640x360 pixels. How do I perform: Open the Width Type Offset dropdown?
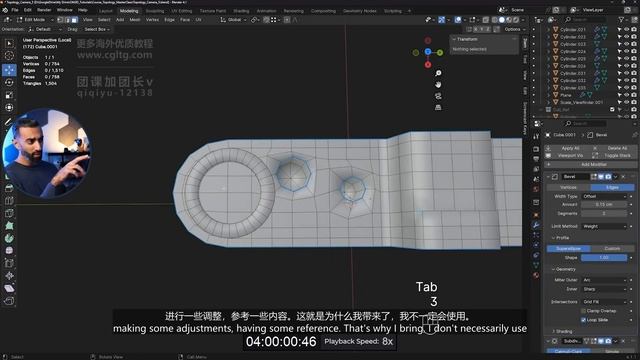(x=604, y=196)
